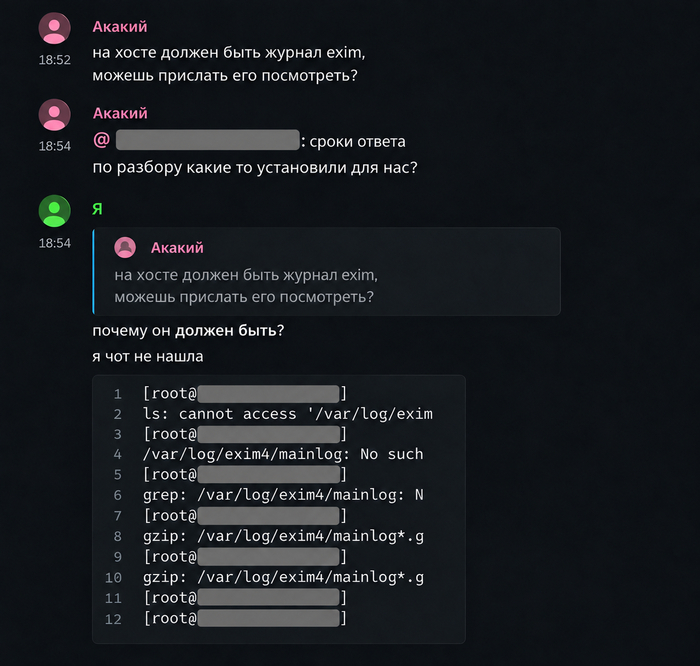This screenshot has height=666, width=700.
Task: Click the redacted mention after the @ sign
Action: (x=208, y=140)
